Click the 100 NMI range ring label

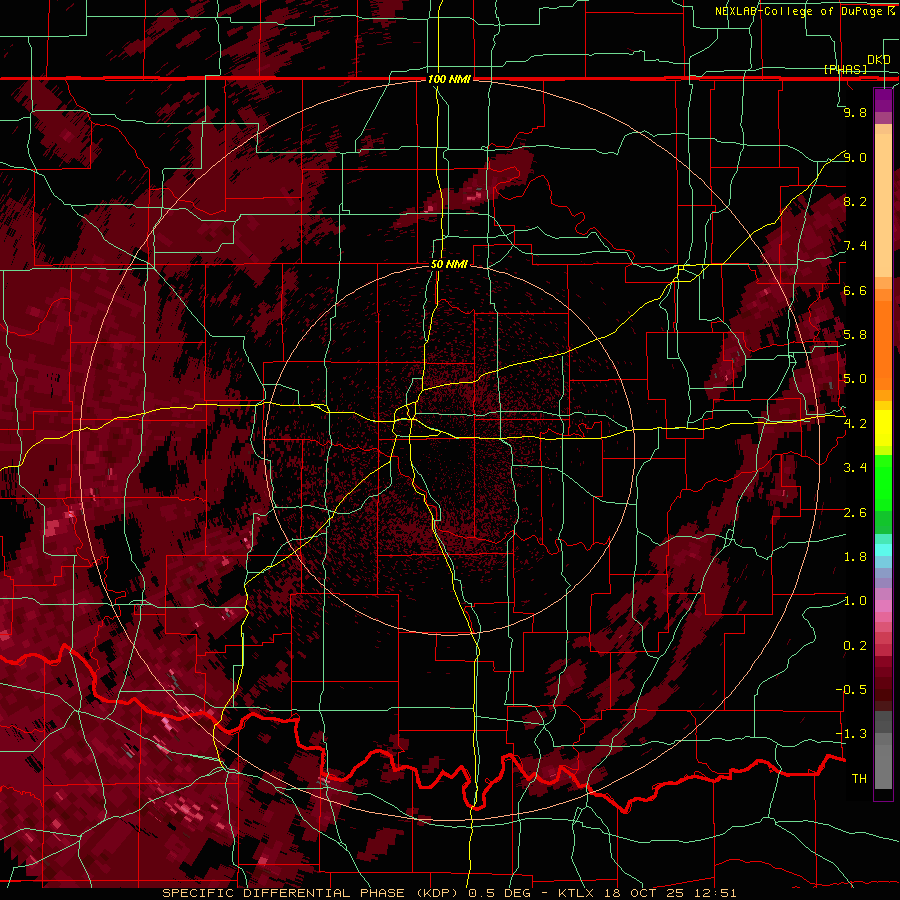pyautogui.click(x=449, y=79)
